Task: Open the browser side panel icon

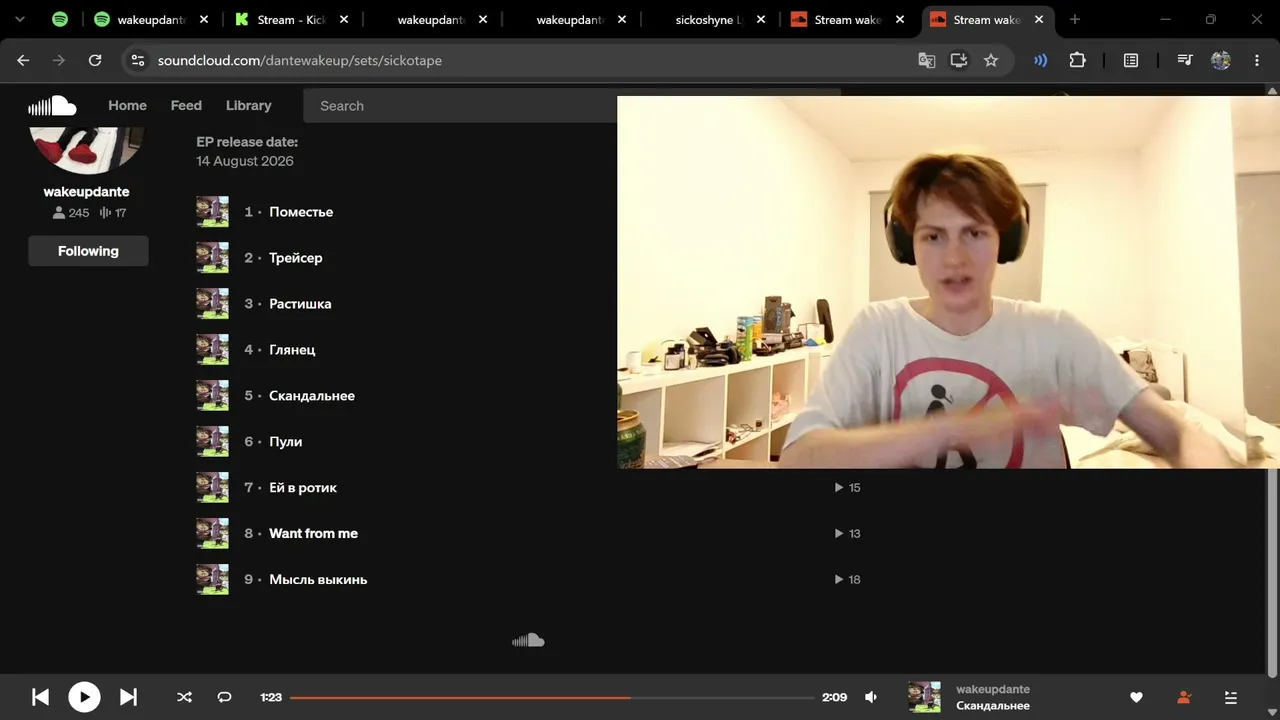Action: pyautogui.click(x=1131, y=60)
